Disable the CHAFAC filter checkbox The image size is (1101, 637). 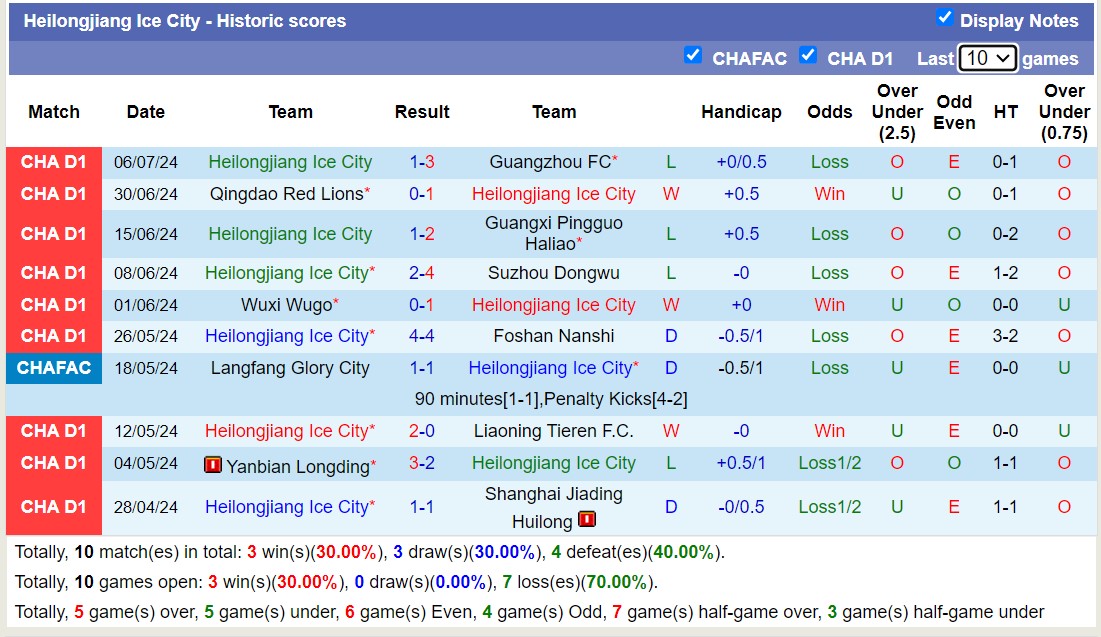[x=693, y=56]
